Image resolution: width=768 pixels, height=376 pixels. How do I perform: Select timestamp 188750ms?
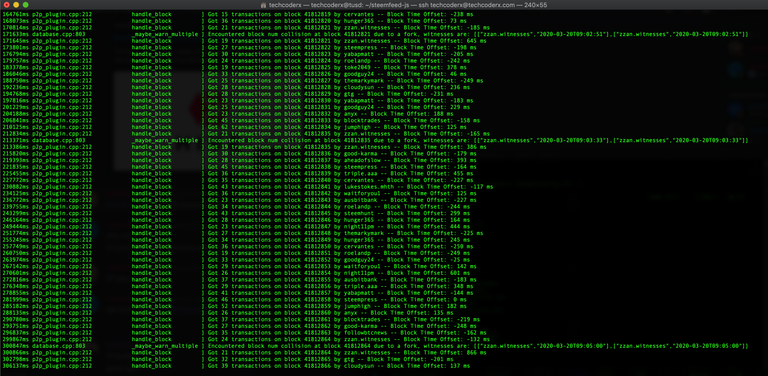[16, 81]
